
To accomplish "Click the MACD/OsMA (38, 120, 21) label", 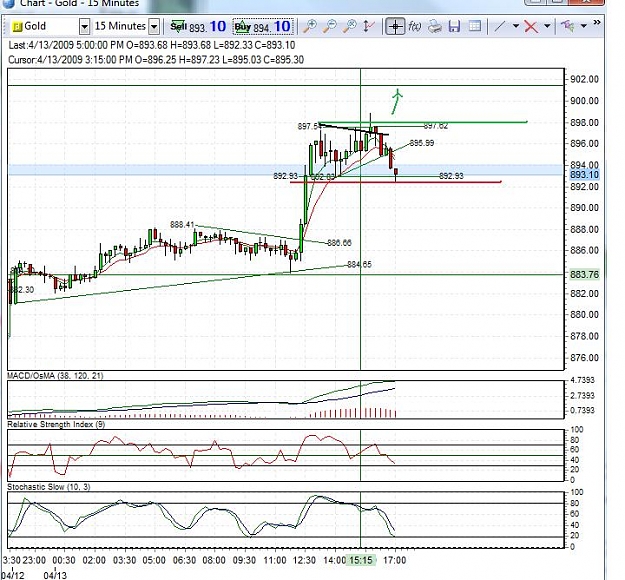I will (x=55, y=376).
